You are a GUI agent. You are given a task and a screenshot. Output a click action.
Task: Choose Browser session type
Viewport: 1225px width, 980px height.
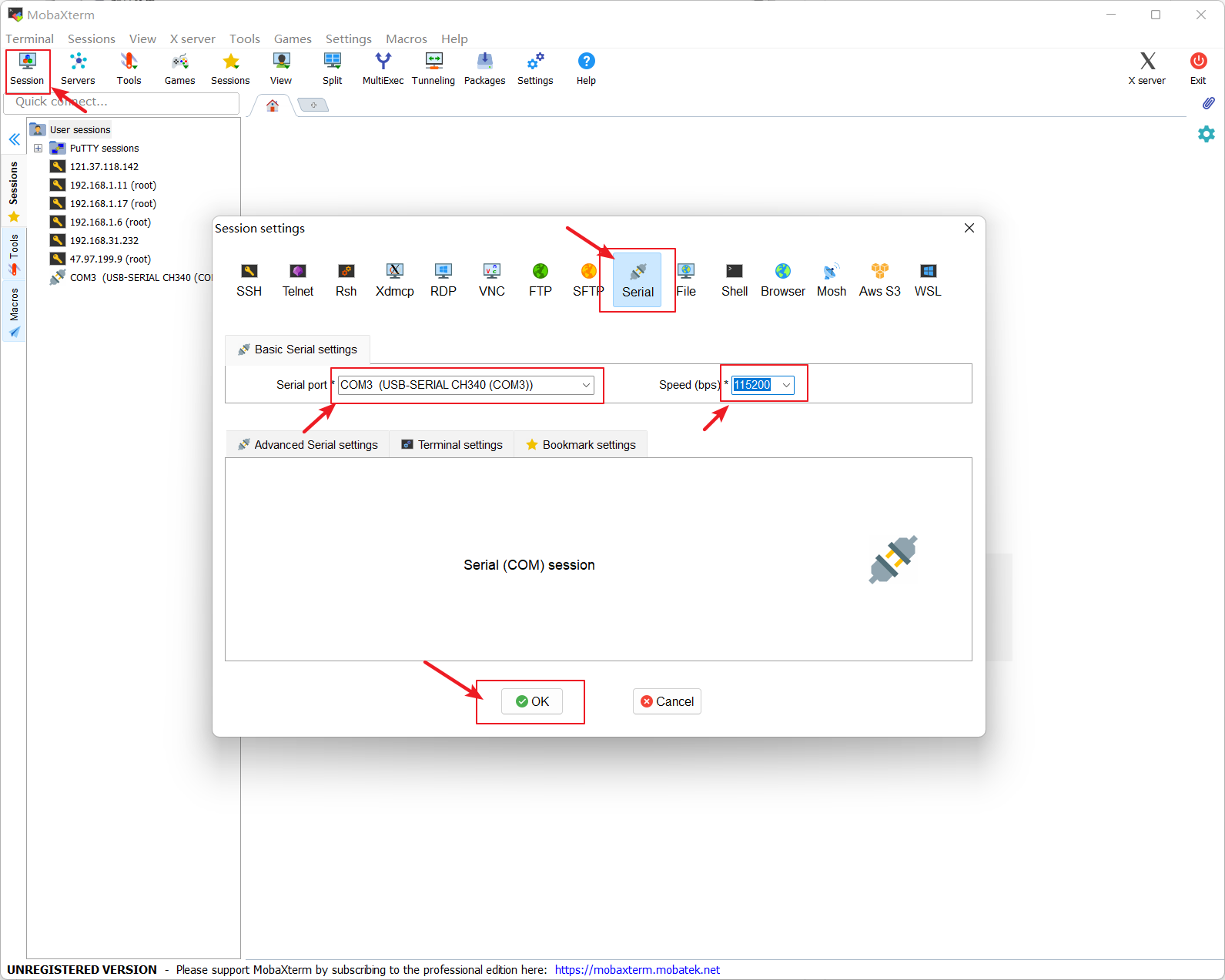coord(783,280)
